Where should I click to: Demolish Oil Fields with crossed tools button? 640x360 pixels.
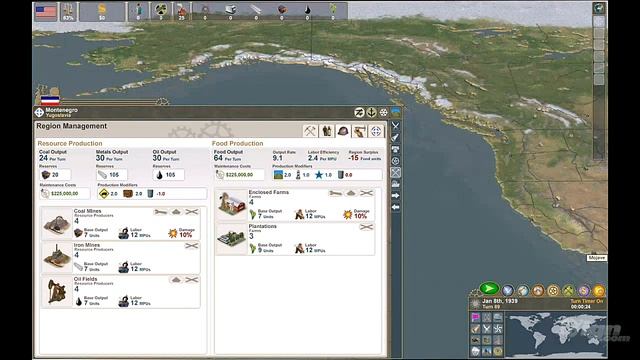click(191, 280)
